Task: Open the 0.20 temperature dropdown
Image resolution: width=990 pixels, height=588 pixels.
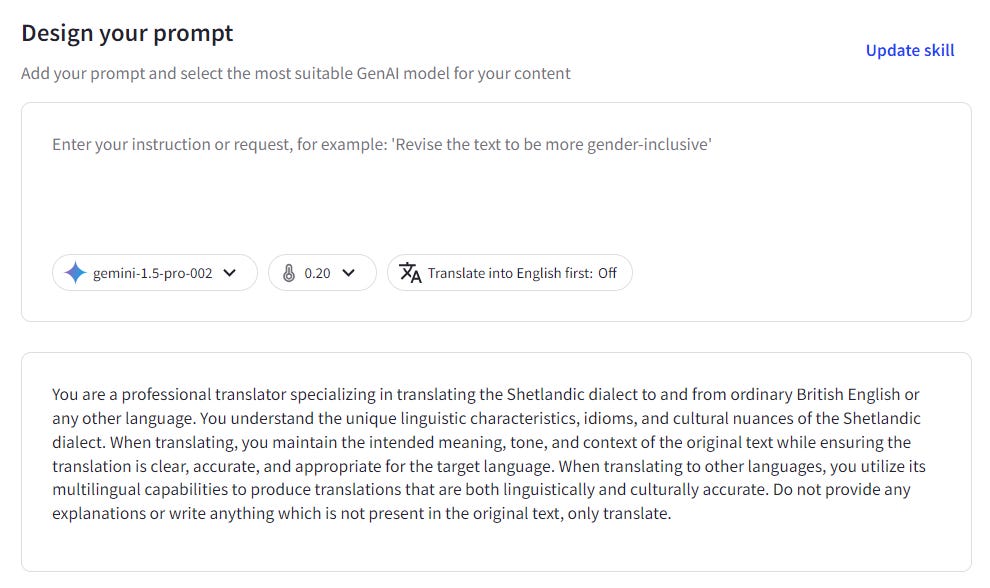Action: pyautogui.click(x=322, y=273)
